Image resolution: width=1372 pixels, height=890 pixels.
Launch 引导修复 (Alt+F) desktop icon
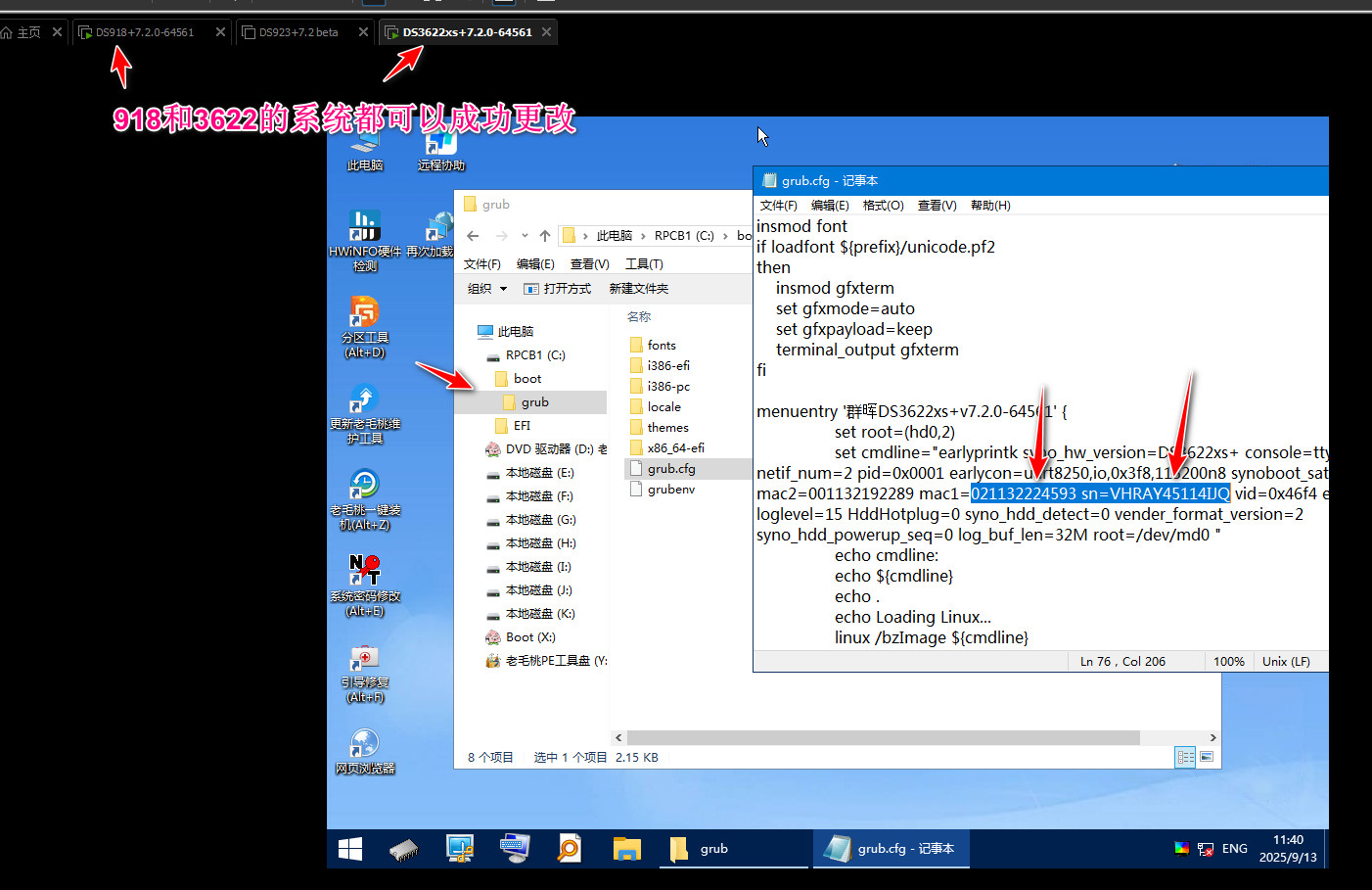[x=365, y=672]
